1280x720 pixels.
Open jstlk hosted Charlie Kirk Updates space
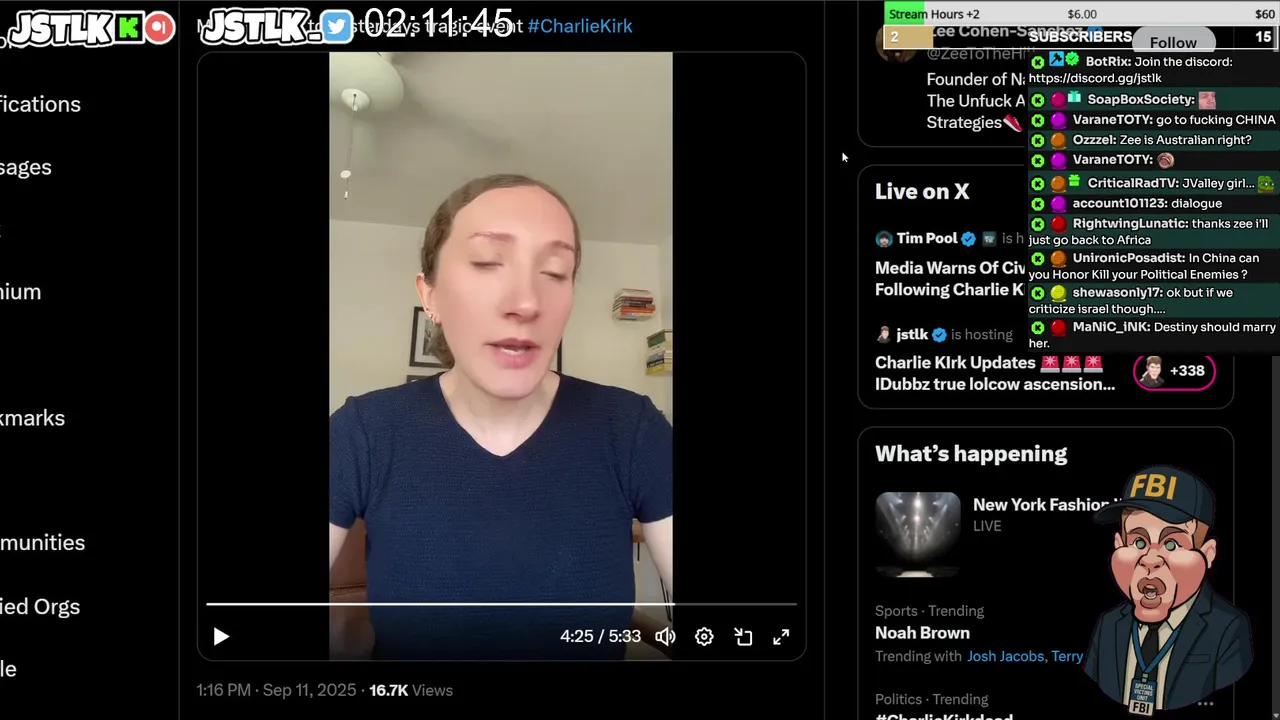coord(995,373)
